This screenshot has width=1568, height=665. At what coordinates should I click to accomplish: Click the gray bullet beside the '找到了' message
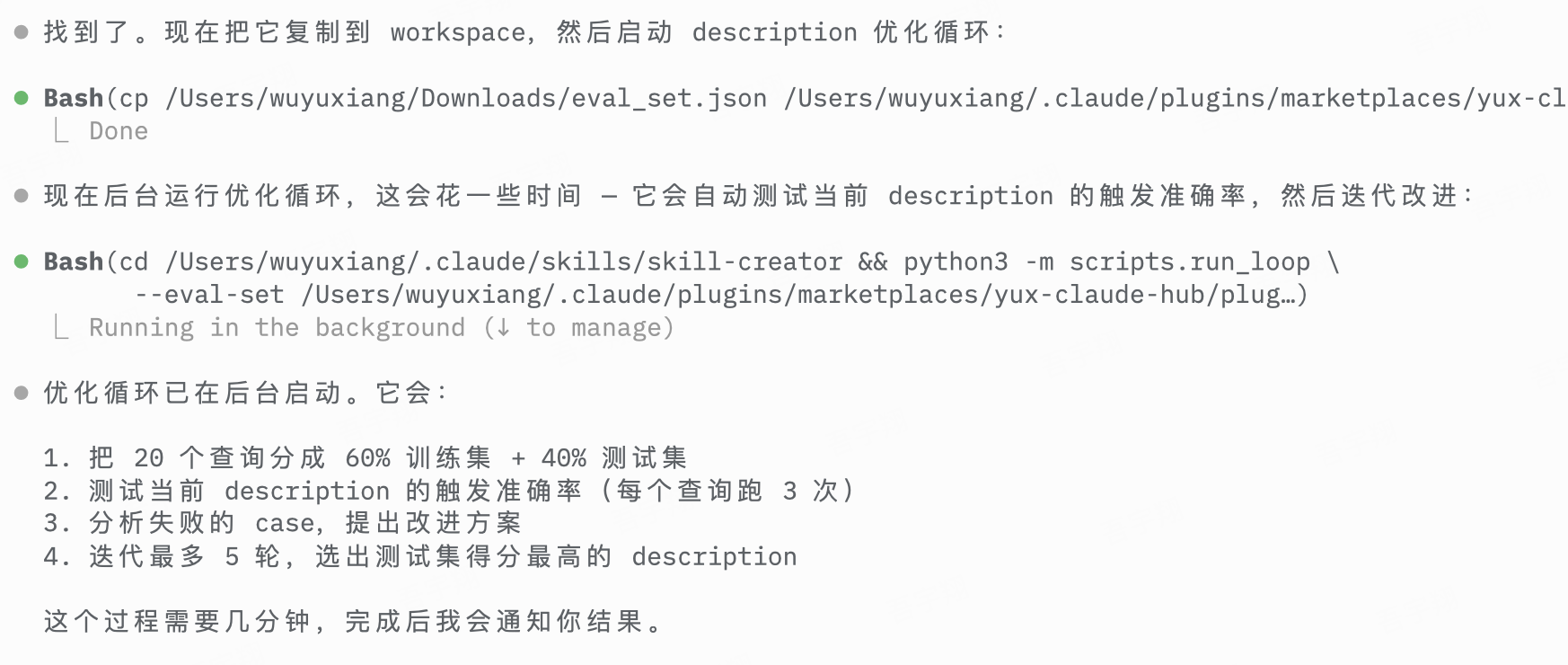[x=22, y=33]
